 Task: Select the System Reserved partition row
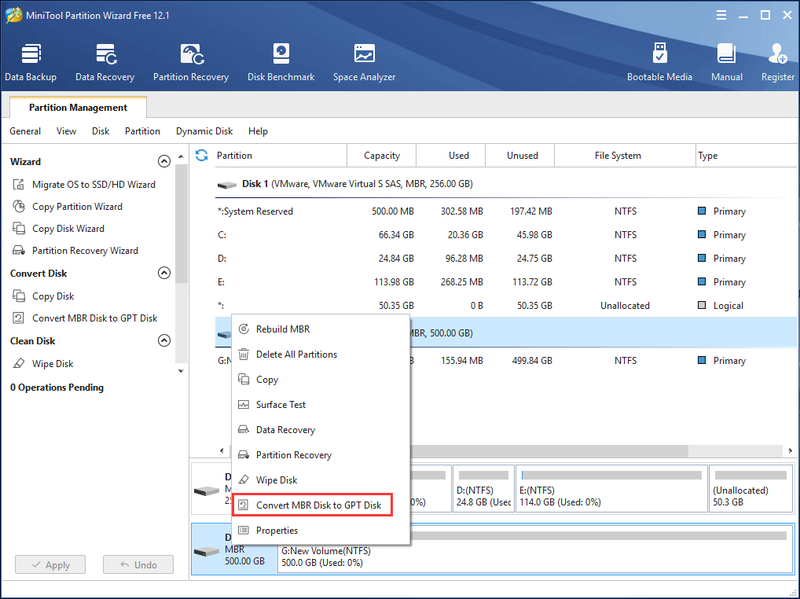pos(506,212)
